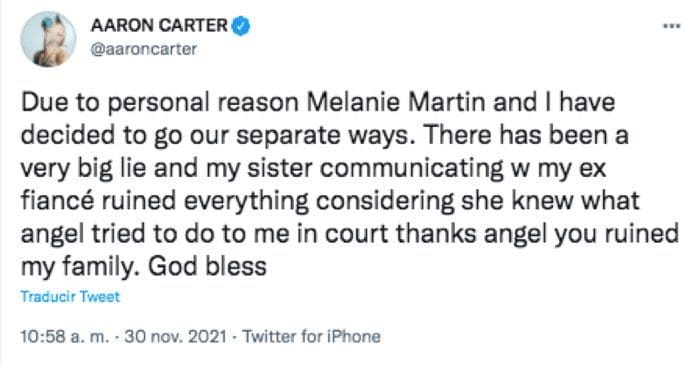Open the three-dot more options menu
Screen dimensions: 700x366
[671, 26]
